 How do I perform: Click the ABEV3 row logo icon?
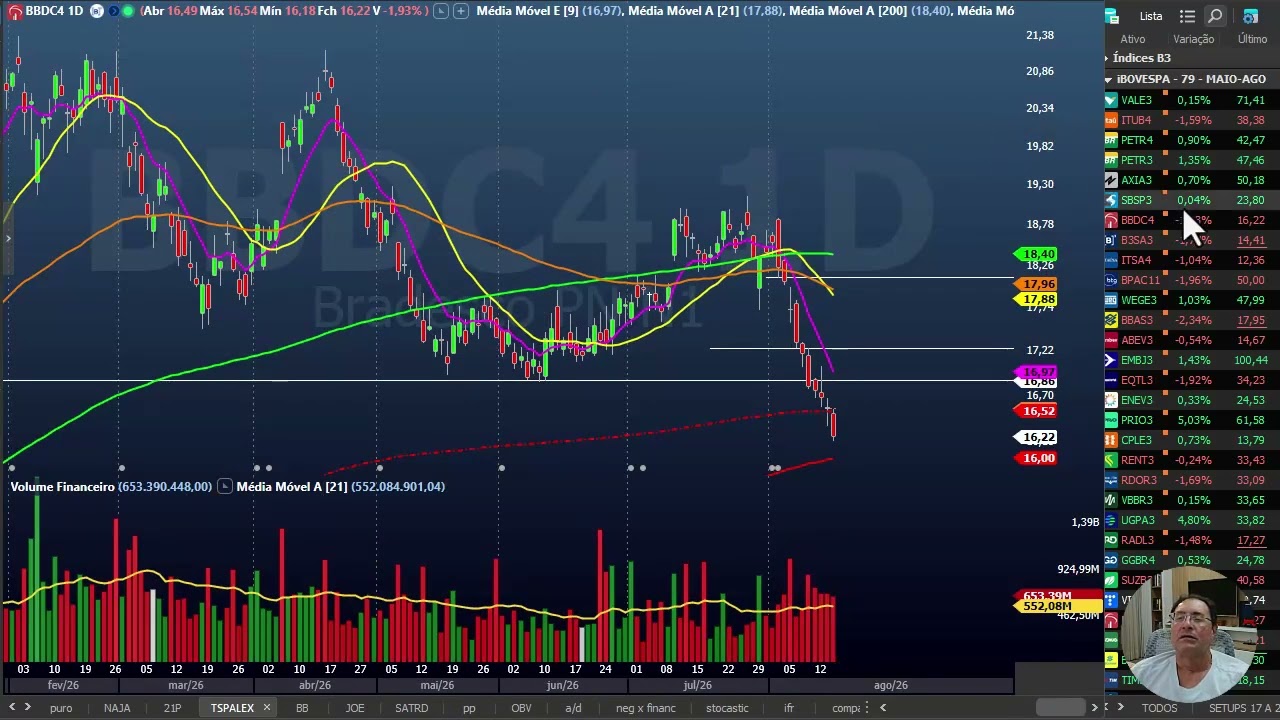pyautogui.click(x=1111, y=340)
